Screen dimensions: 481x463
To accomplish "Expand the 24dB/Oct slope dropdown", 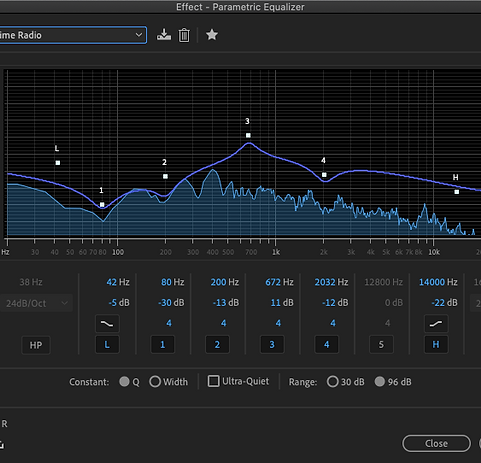I will (36, 303).
